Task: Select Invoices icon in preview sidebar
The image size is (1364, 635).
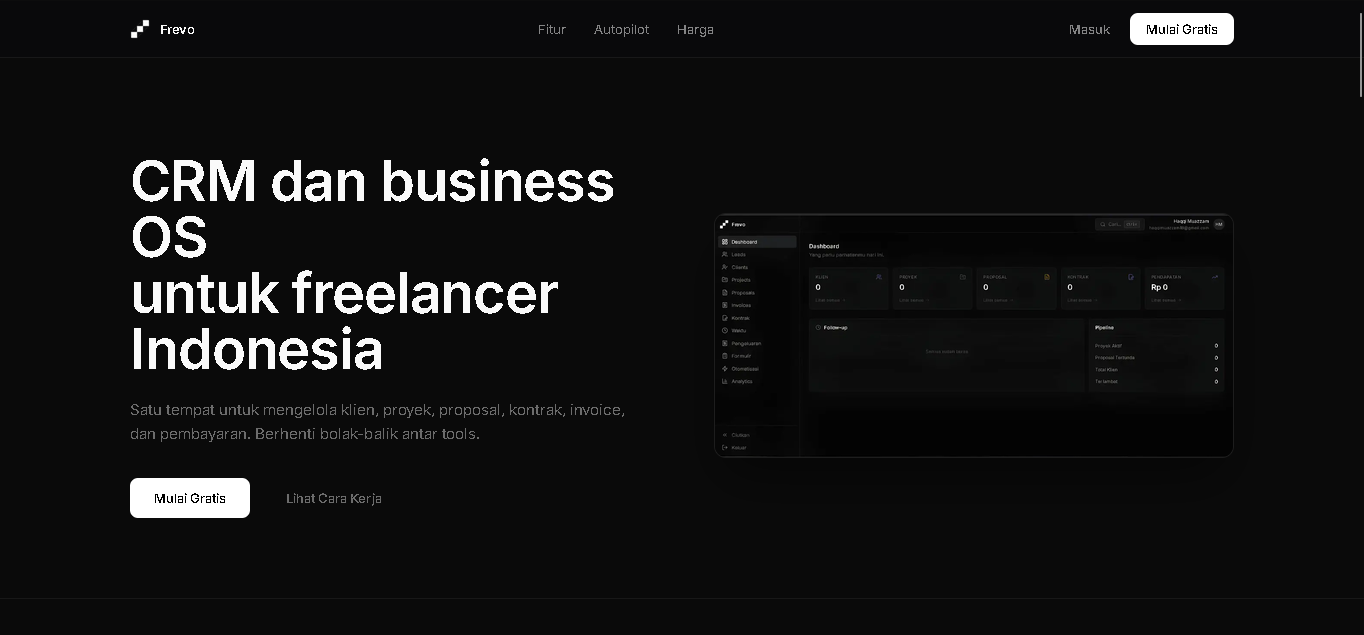Action: click(x=724, y=305)
